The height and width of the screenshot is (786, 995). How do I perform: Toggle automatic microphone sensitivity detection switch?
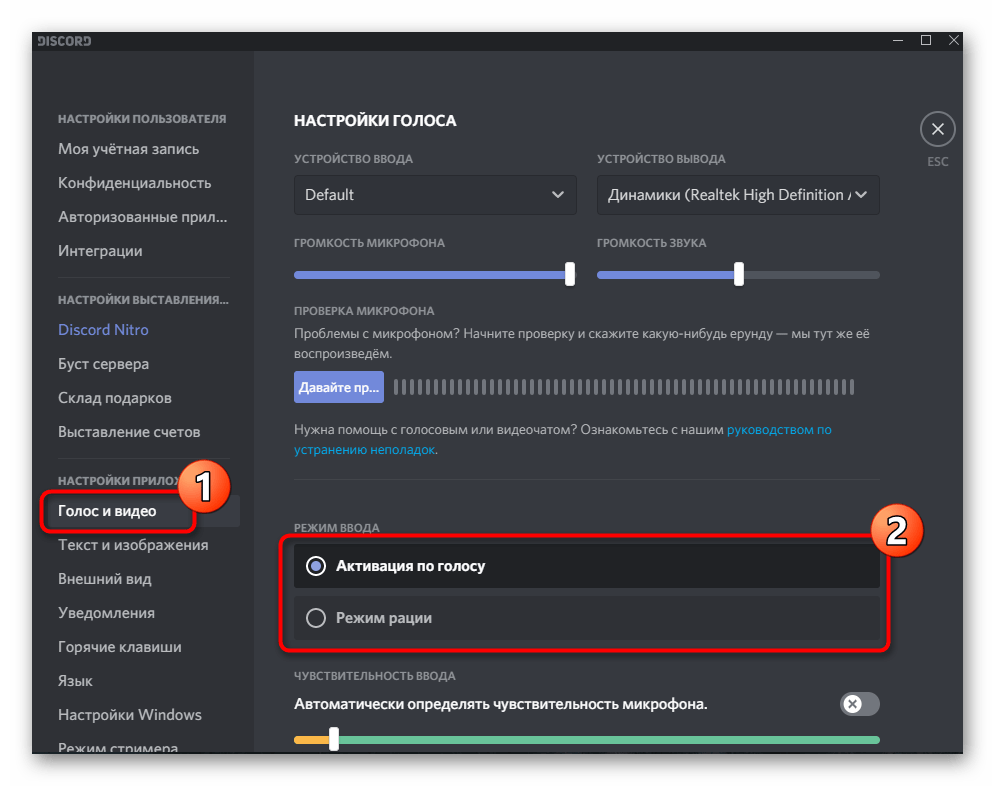[x=860, y=704]
